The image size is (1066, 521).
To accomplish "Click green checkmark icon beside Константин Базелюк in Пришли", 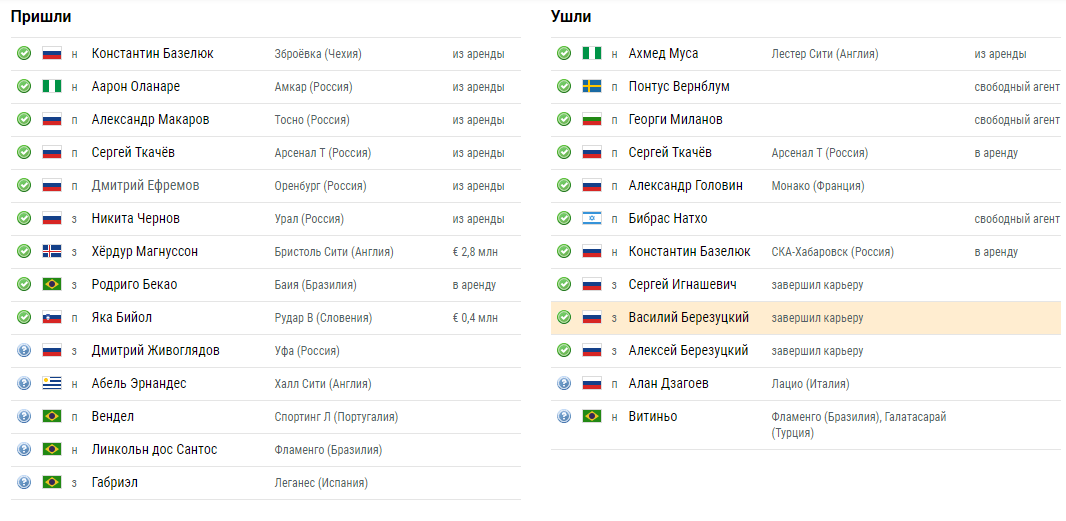I will pyautogui.click(x=24, y=53).
